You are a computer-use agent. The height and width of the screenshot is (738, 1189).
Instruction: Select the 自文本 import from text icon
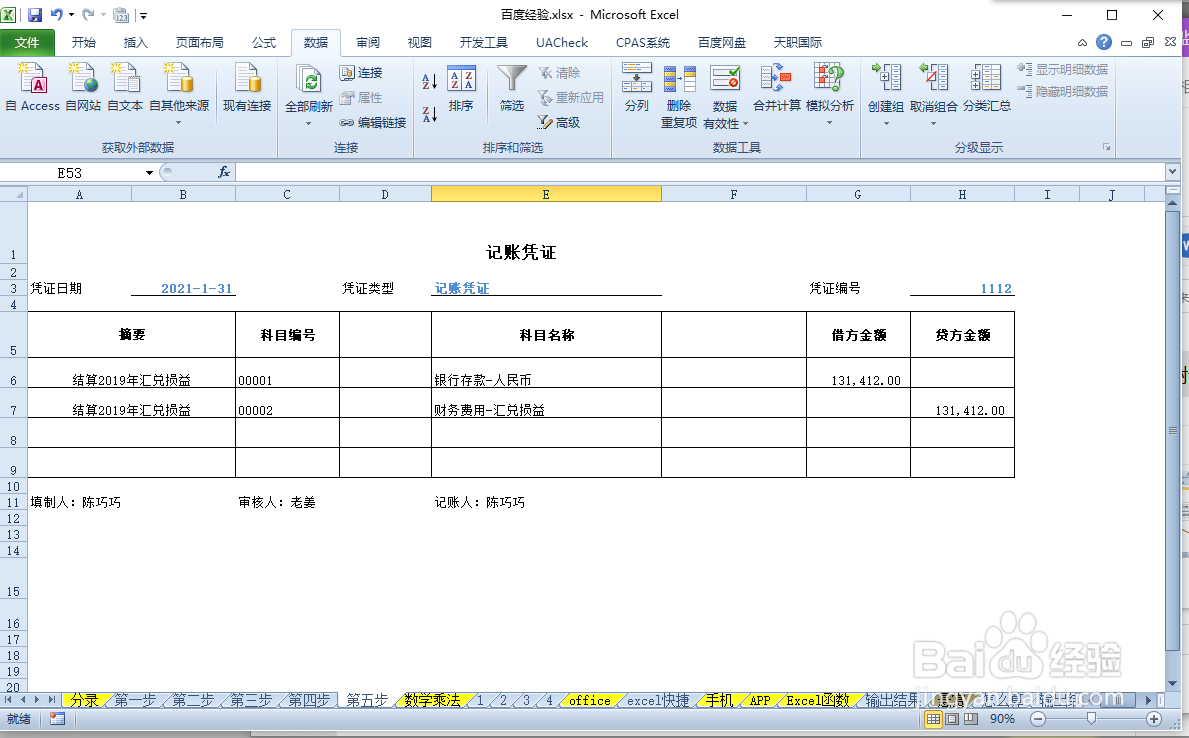click(123, 90)
